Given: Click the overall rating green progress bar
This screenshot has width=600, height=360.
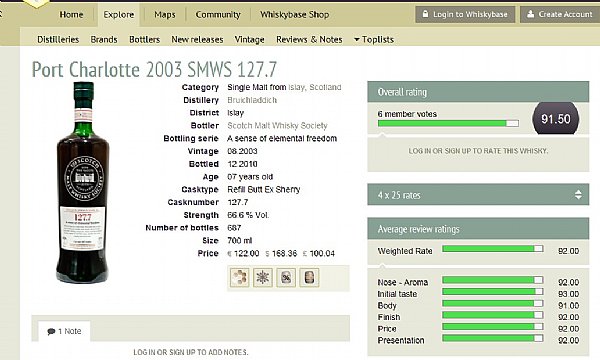Looking at the screenshot, I should (x=448, y=123).
